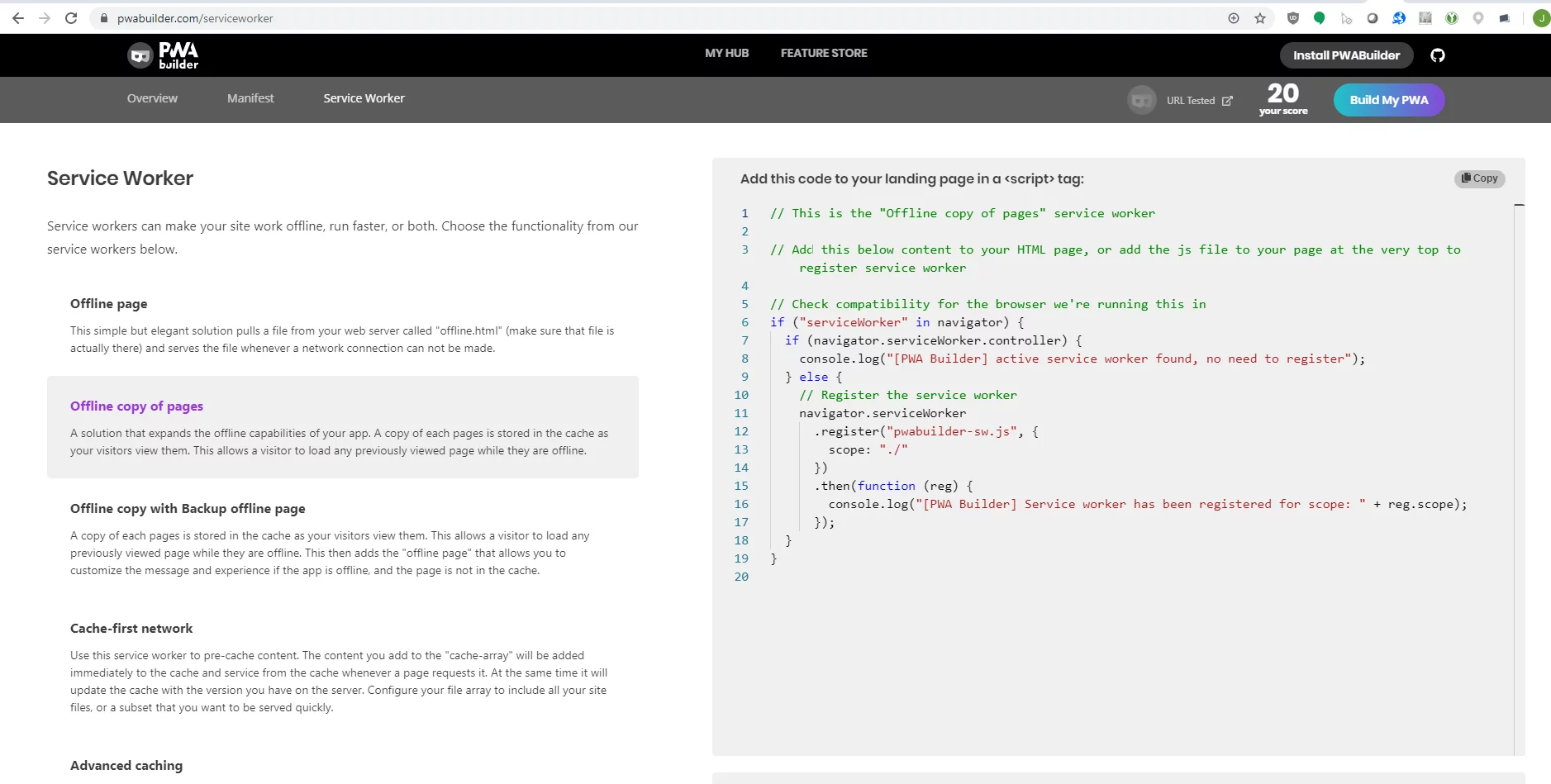
Task: Click the external link icon beside URL Tested
Action: coord(1227,101)
